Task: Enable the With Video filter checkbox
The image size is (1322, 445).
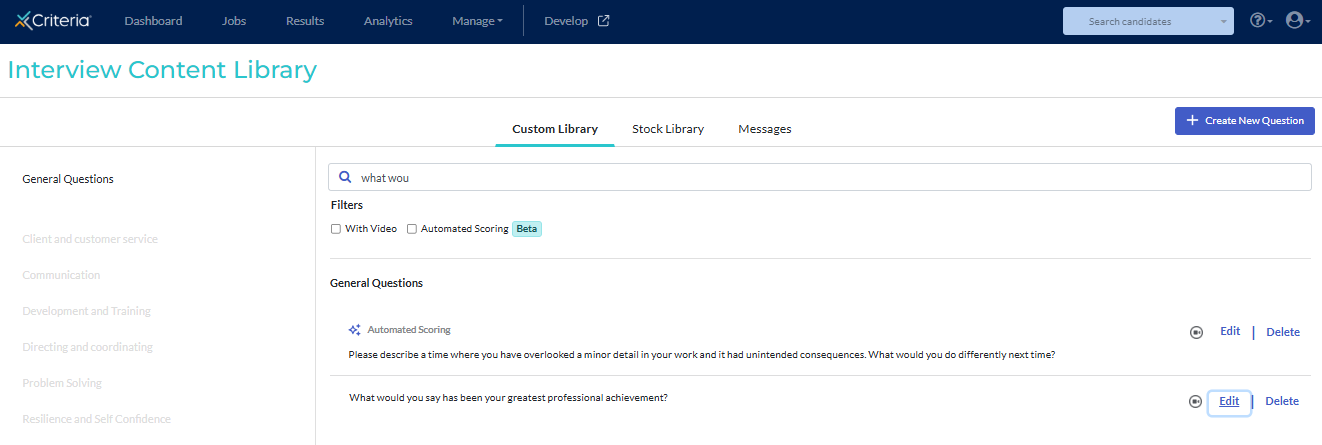Action: (336, 229)
